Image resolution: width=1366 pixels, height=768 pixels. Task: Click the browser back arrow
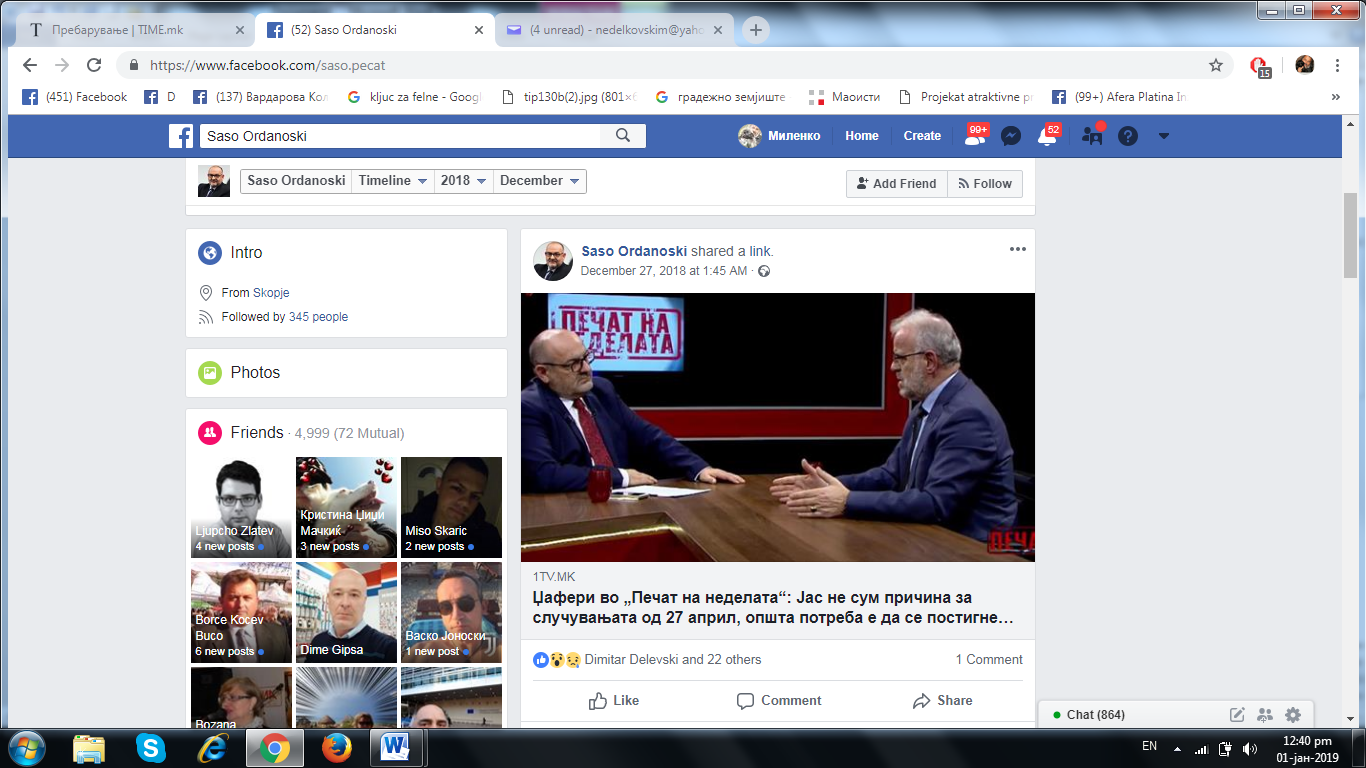click(x=30, y=65)
